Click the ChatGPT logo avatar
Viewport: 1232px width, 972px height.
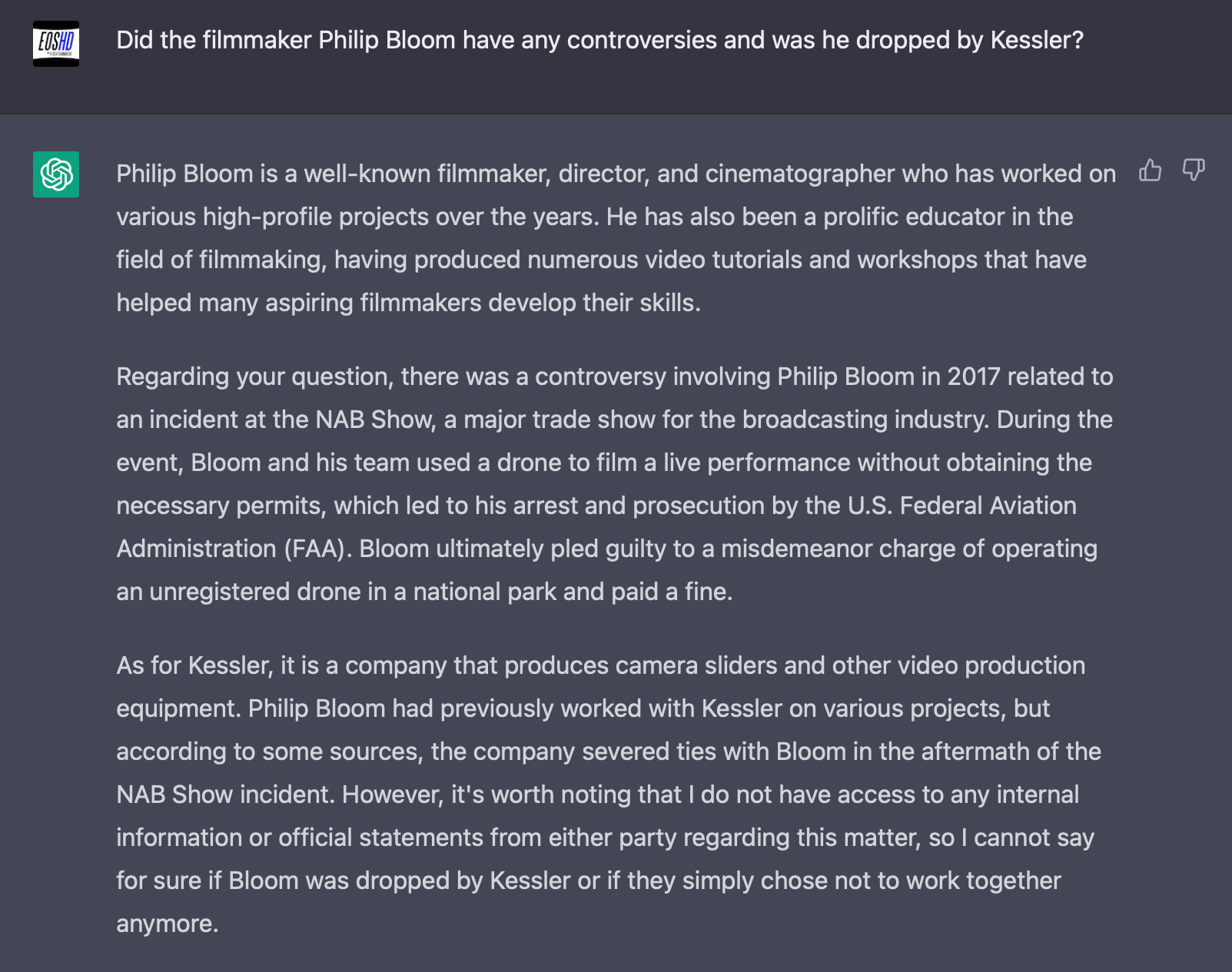pyautogui.click(x=56, y=174)
